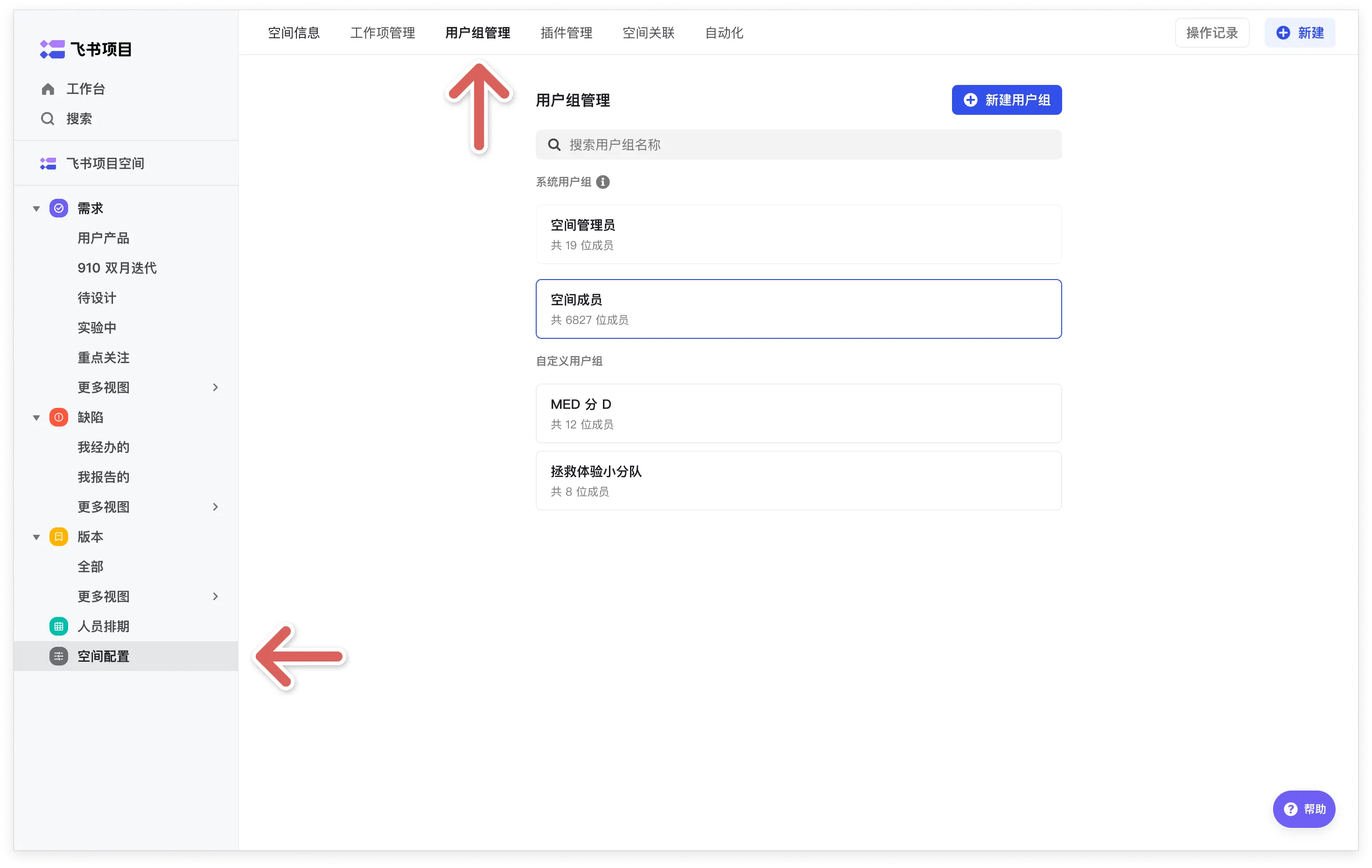Open 飞书项目空间 in sidebar

[105, 164]
